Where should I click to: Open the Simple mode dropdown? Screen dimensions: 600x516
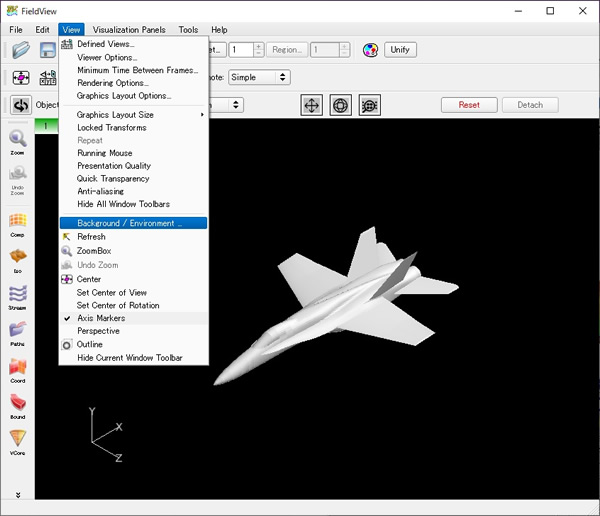[x=259, y=77]
